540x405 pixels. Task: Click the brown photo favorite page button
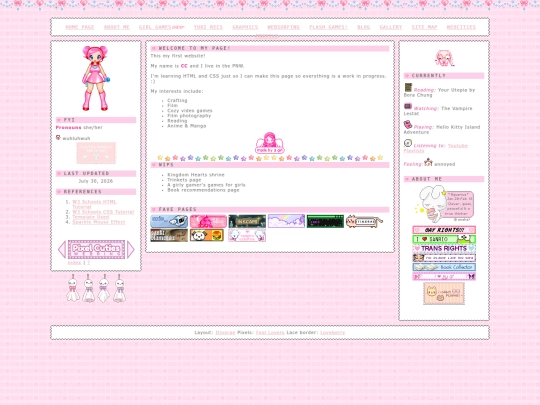pos(169,235)
